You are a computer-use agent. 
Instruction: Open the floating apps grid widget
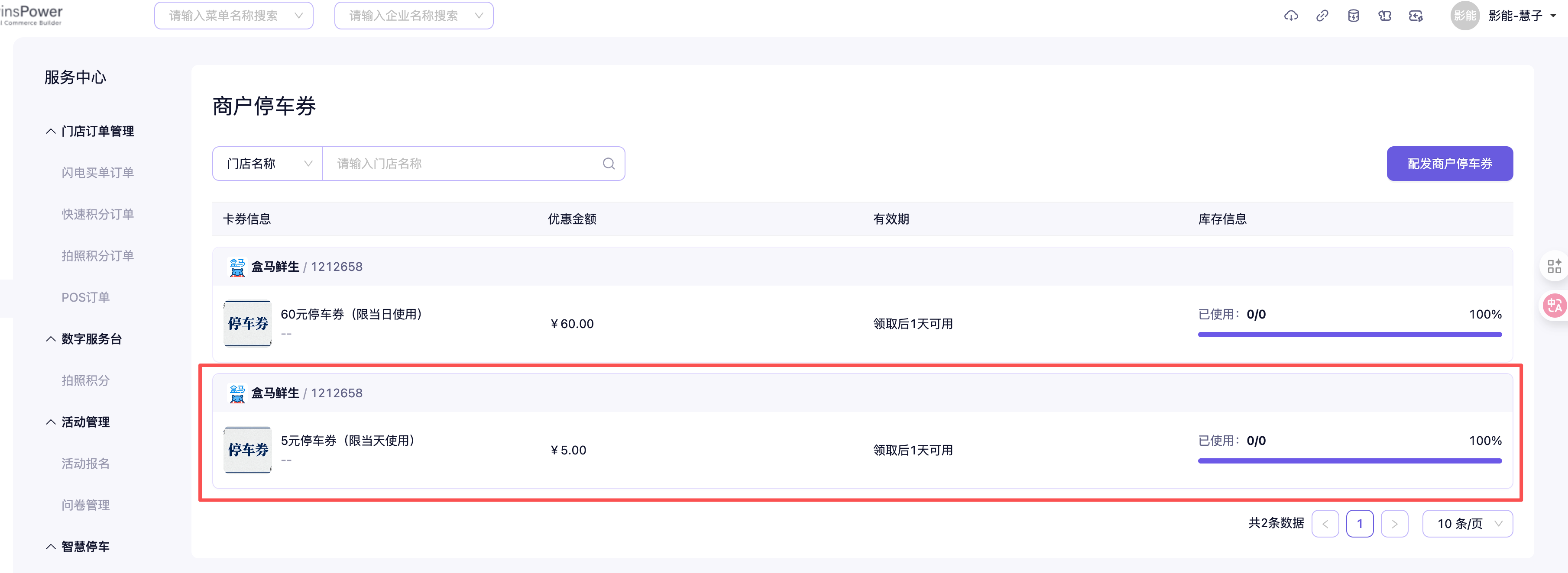(1554, 266)
